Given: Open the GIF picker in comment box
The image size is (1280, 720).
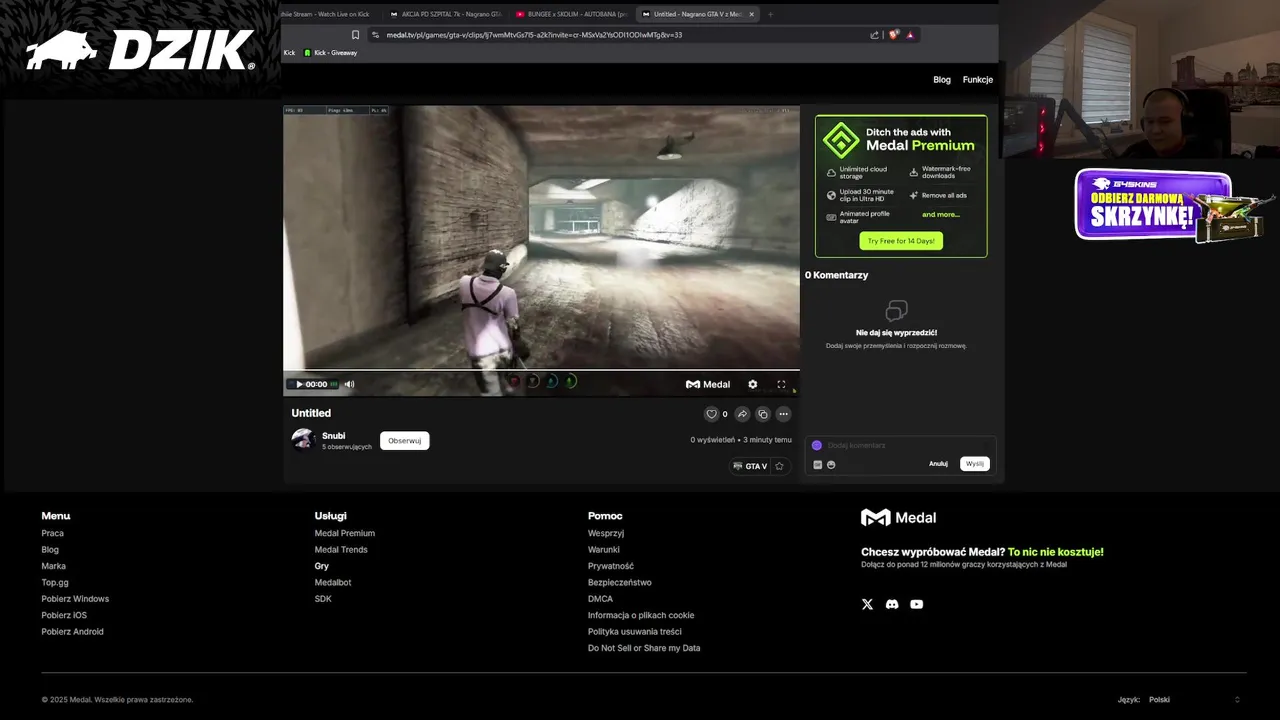Looking at the screenshot, I should [x=817, y=464].
